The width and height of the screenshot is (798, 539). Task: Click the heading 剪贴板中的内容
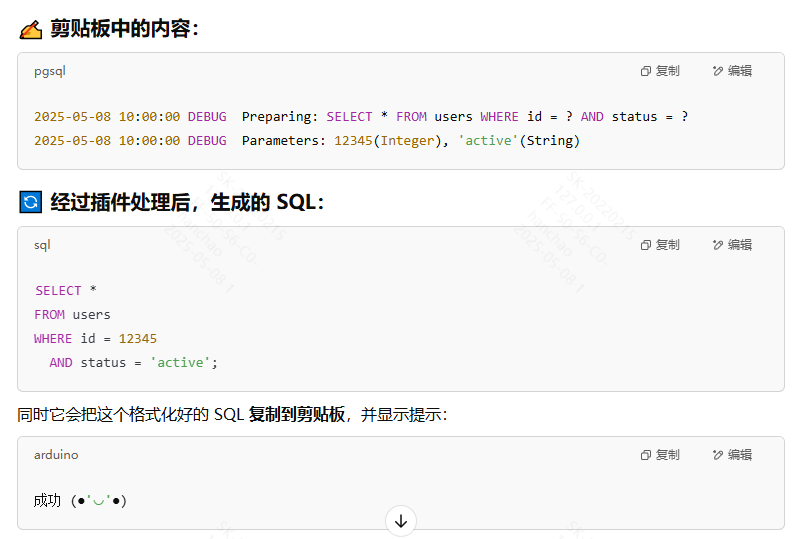[x=124, y=29]
